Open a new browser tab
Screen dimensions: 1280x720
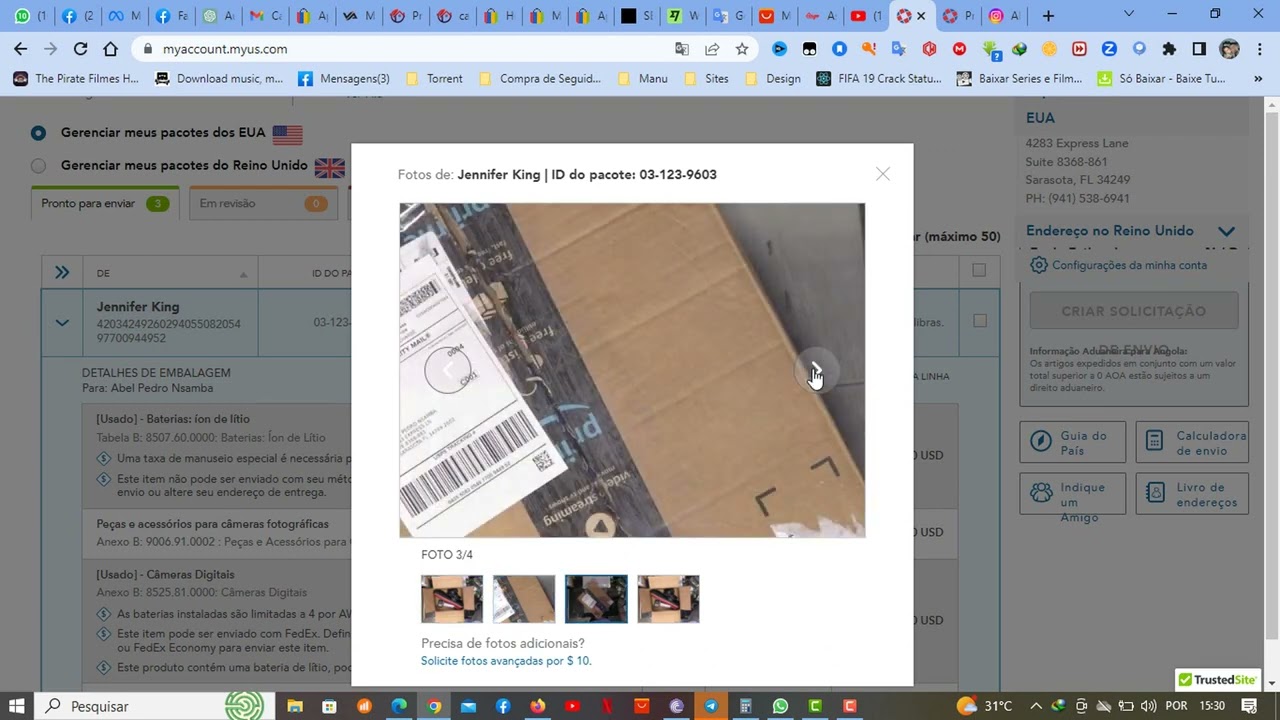pos(1048,16)
